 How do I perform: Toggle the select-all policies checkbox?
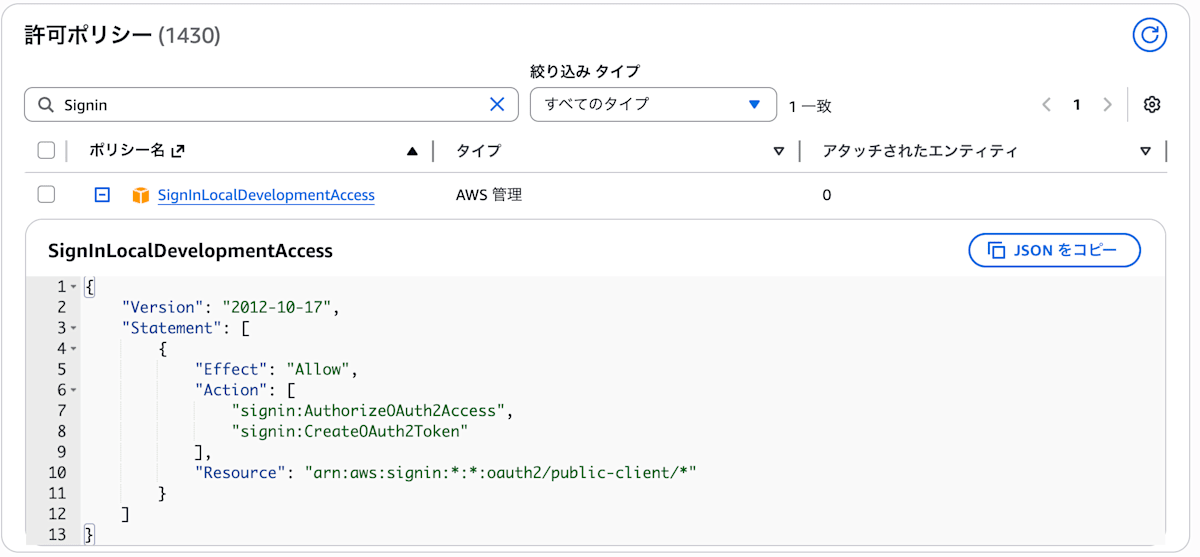[46, 151]
